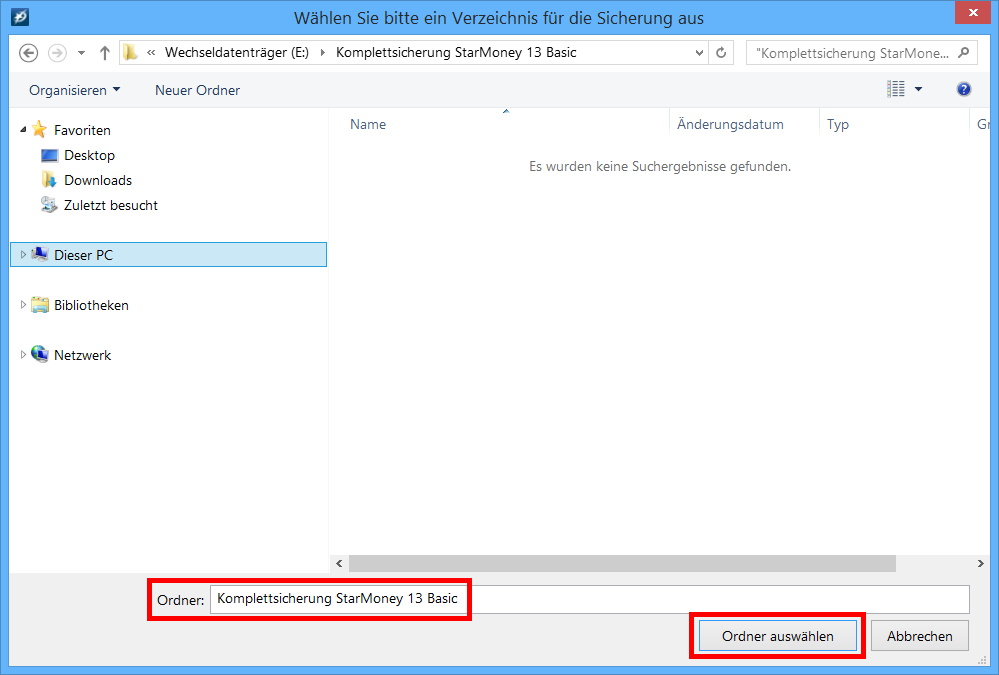Click the back navigation arrow
Viewport: 999px width, 675px height.
(x=28, y=53)
